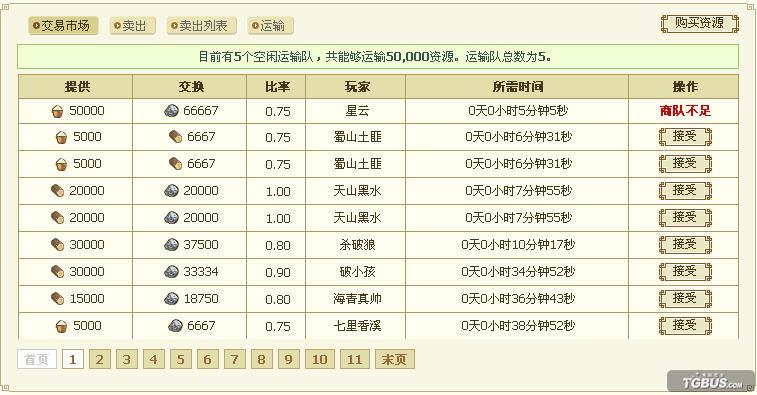The width and height of the screenshot is (757, 395).
Task: Click the ore icon beside 33334
Action: click(171, 272)
